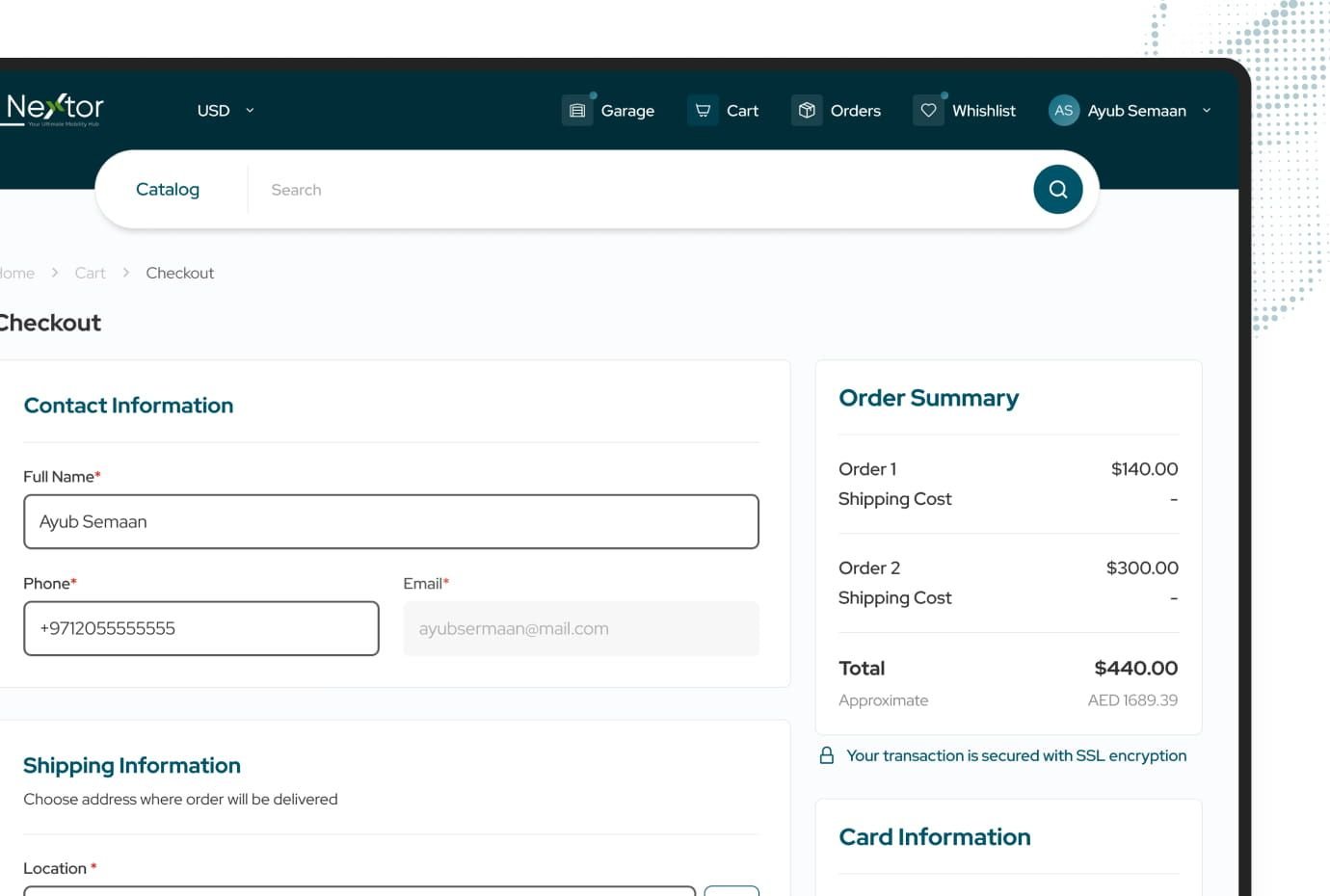
Task: Click the Contact Information heading
Action: 128,406
